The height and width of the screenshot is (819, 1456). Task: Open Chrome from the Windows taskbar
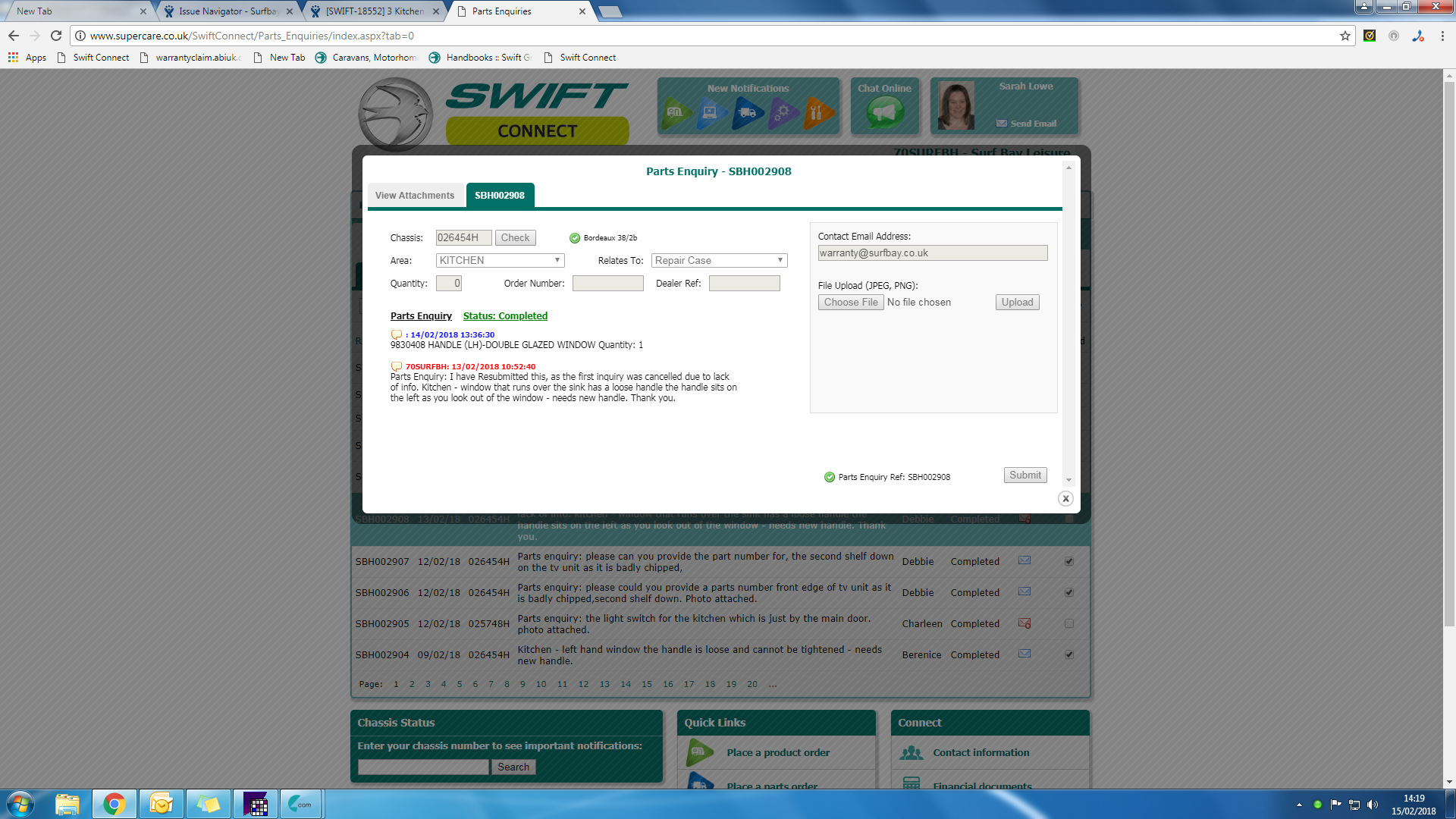(115, 804)
